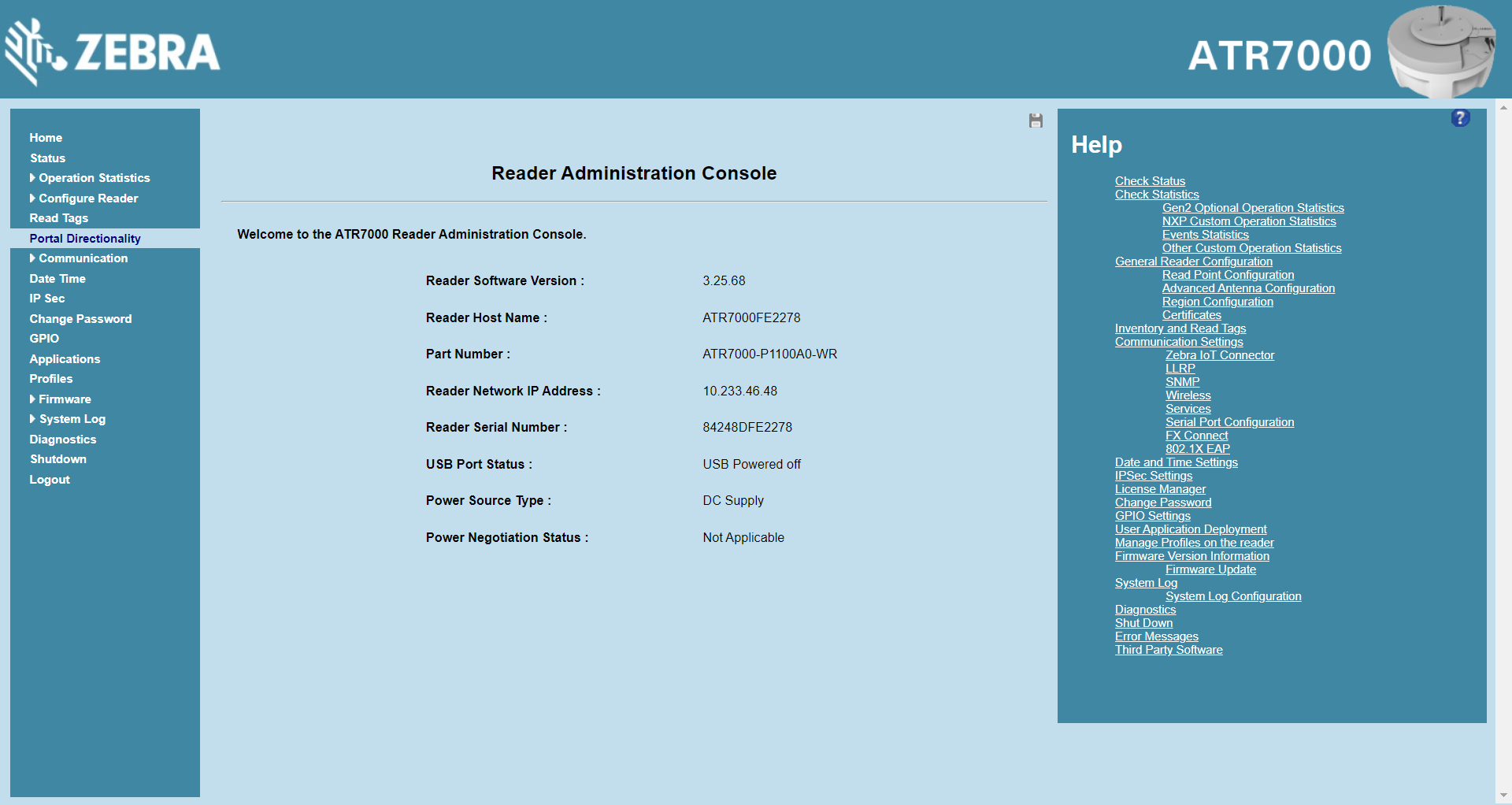The height and width of the screenshot is (805, 1512).
Task: Open GPIO in sidebar menu
Action: click(x=44, y=339)
